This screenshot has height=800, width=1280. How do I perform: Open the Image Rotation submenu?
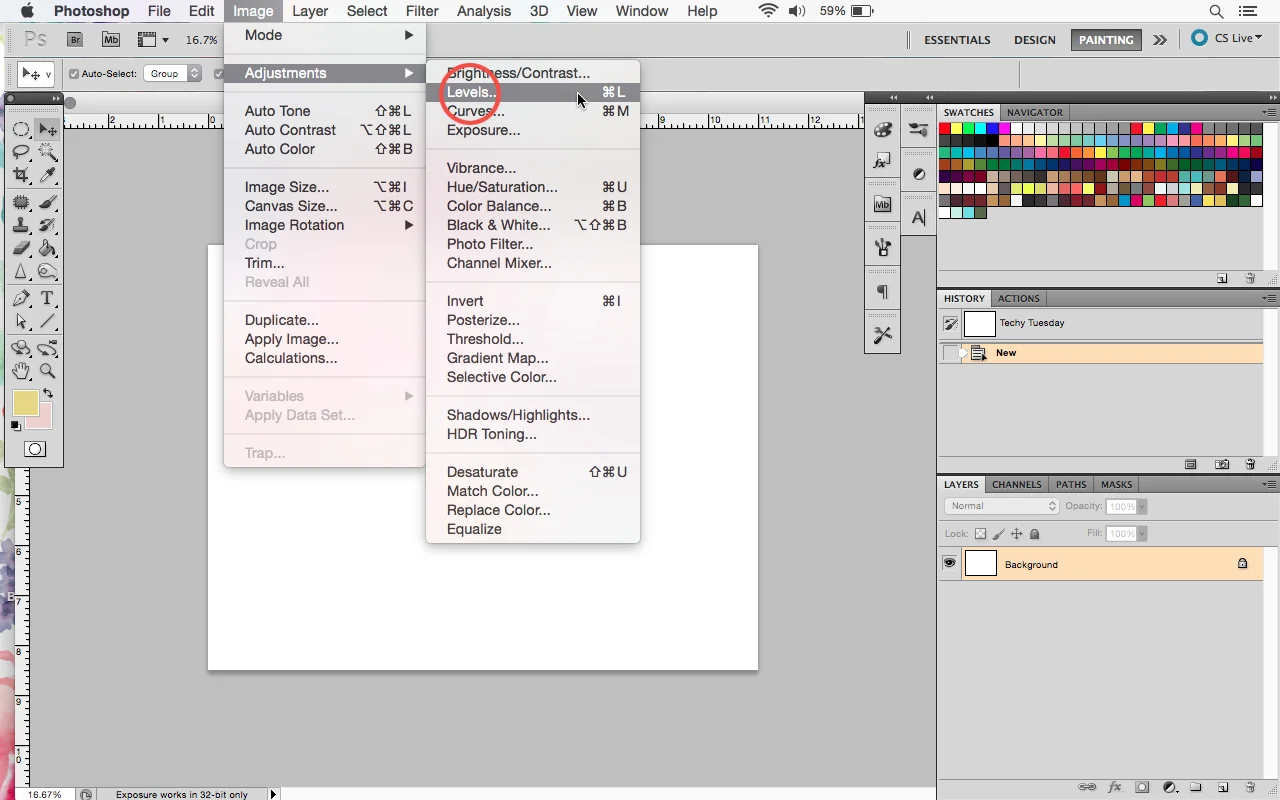coord(325,225)
